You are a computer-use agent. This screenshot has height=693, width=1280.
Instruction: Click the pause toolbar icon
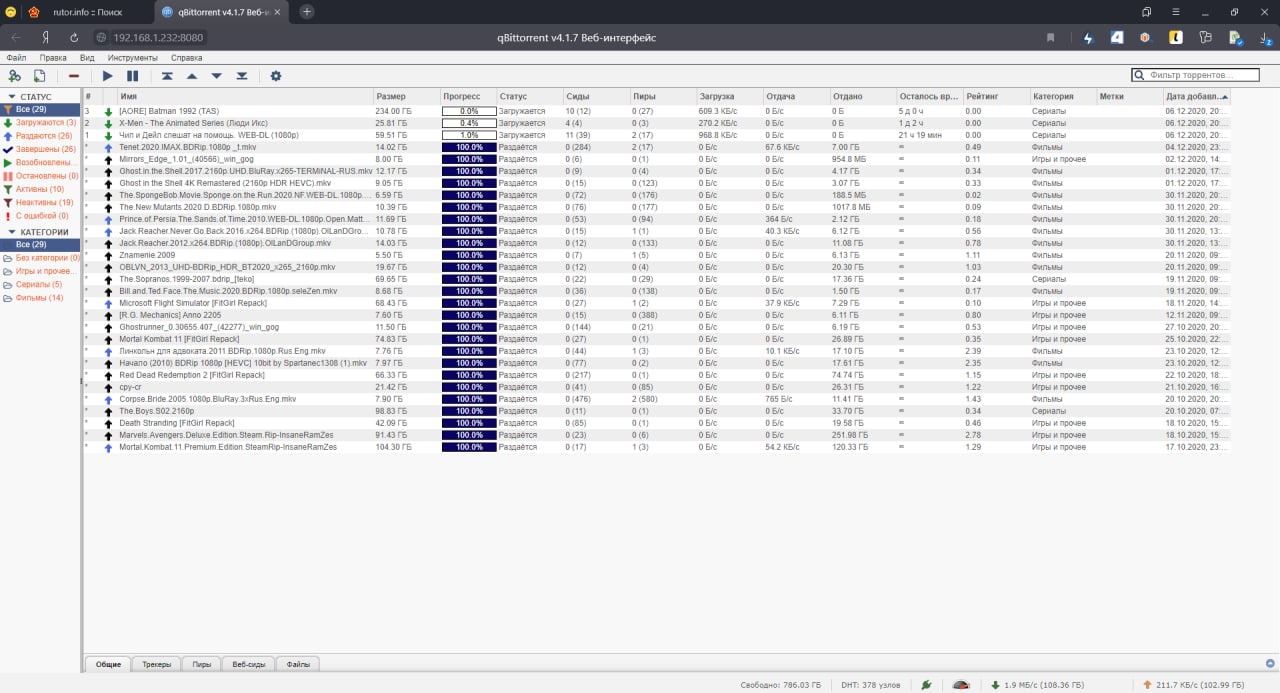(132, 75)
